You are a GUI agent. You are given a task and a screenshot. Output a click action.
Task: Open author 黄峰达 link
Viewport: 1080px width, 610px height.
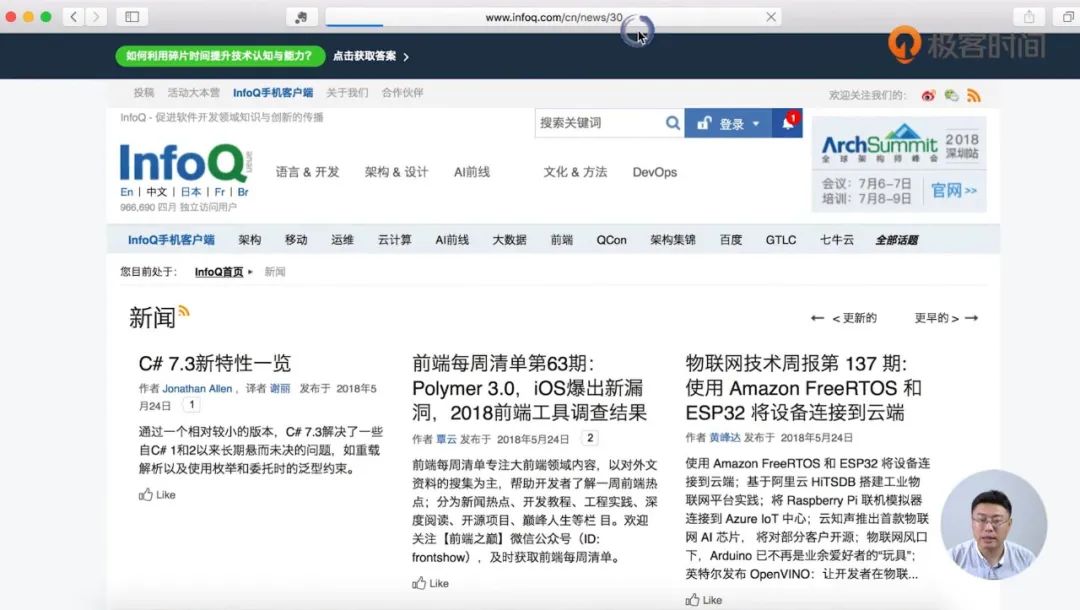pos(725,438)
